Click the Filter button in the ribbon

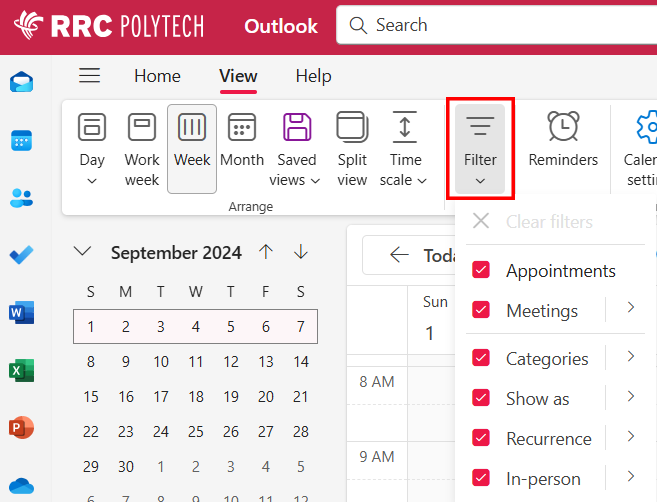[480, 148]
